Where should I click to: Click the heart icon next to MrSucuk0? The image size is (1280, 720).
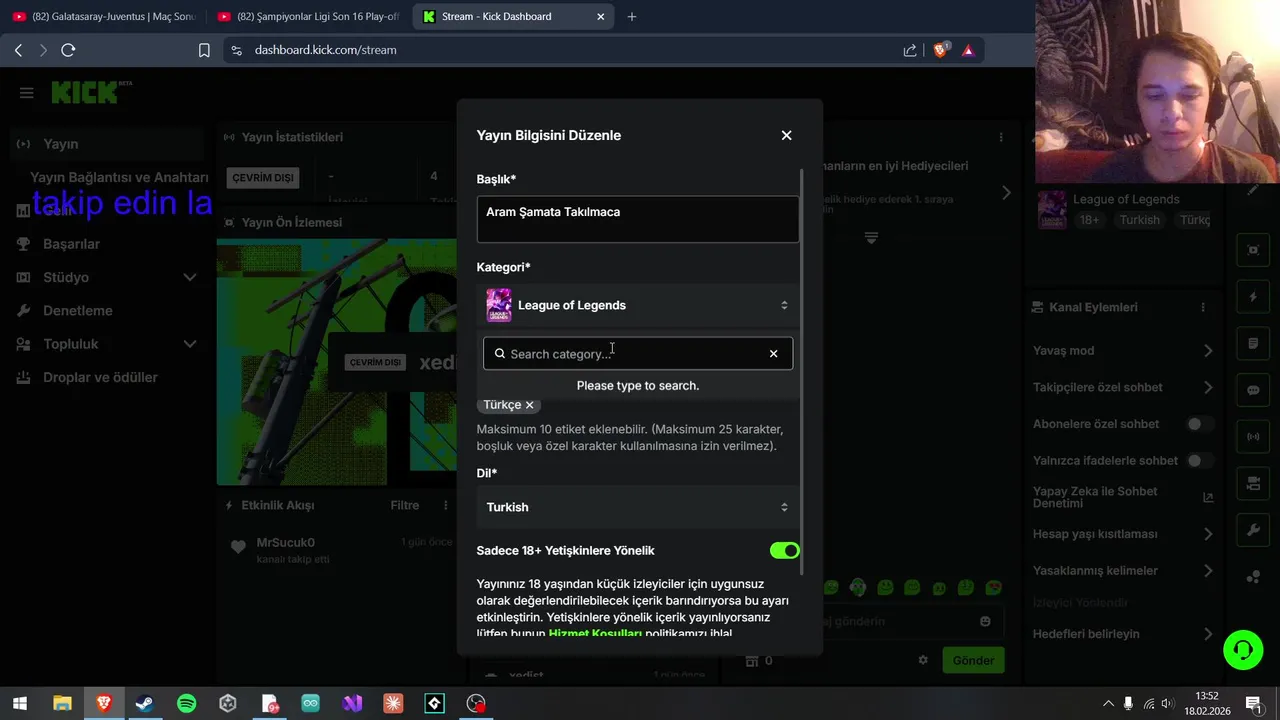238,547
